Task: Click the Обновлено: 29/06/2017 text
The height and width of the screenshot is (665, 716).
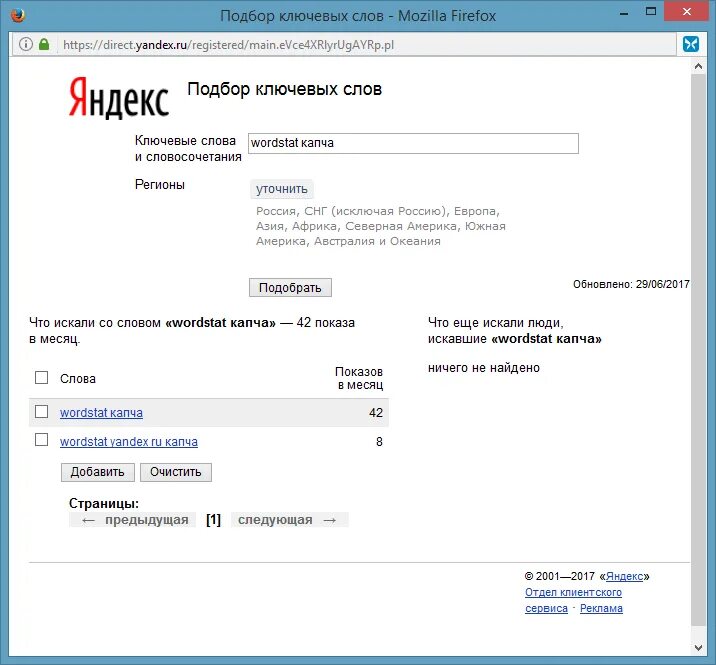Action: coord(631,284)
